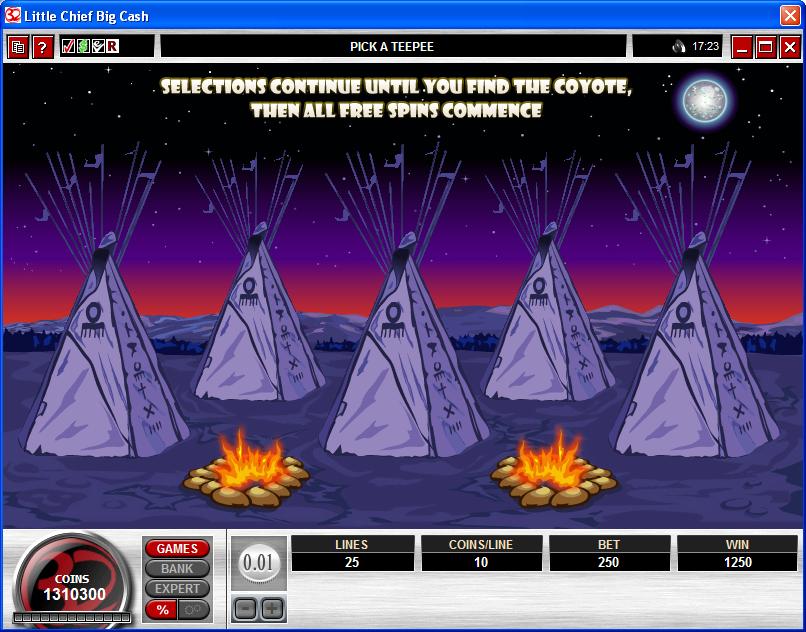Open the BANK button
The width and height of the screenshot is (806, 632).
tap(177, 568)
